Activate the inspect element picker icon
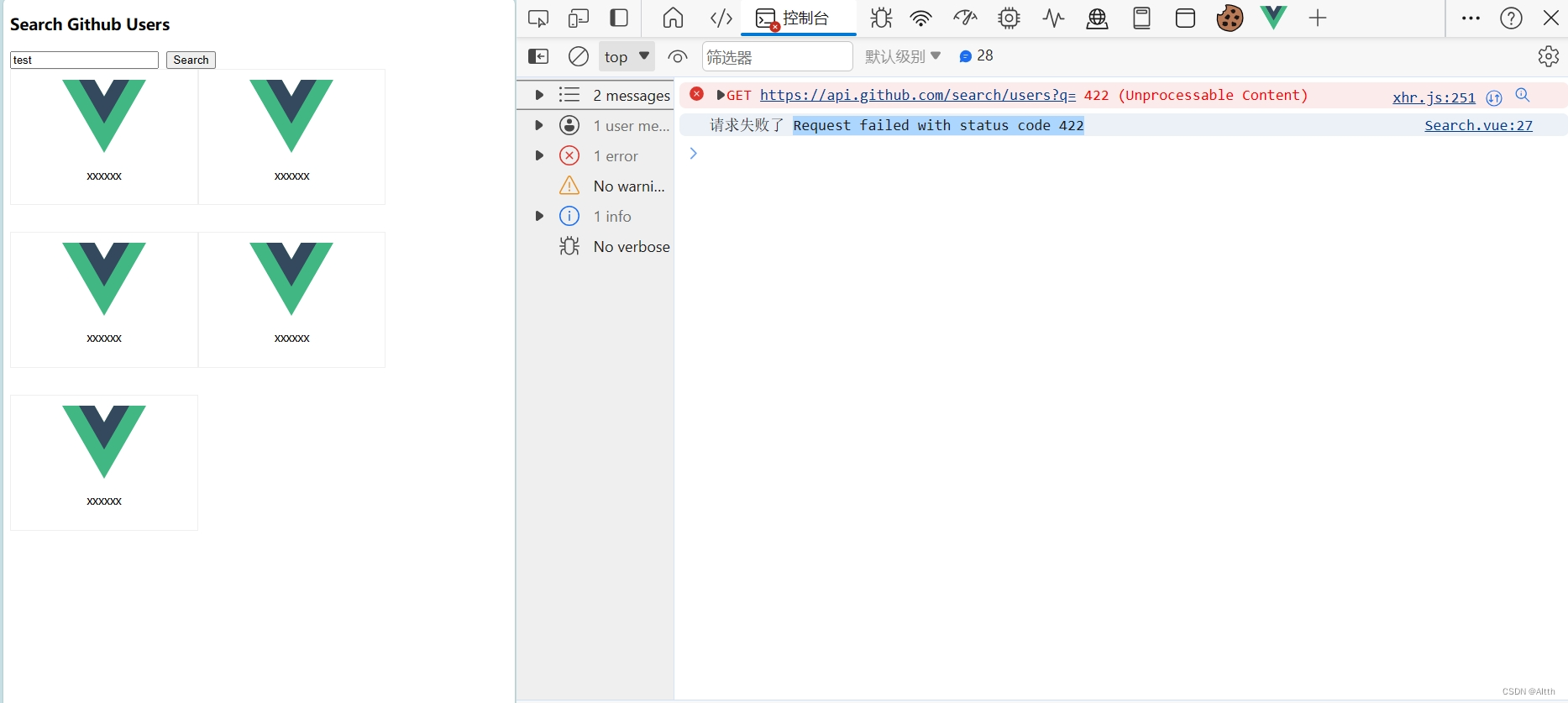1568x703 pixels. pyautogui.click(x=538, y=18)
